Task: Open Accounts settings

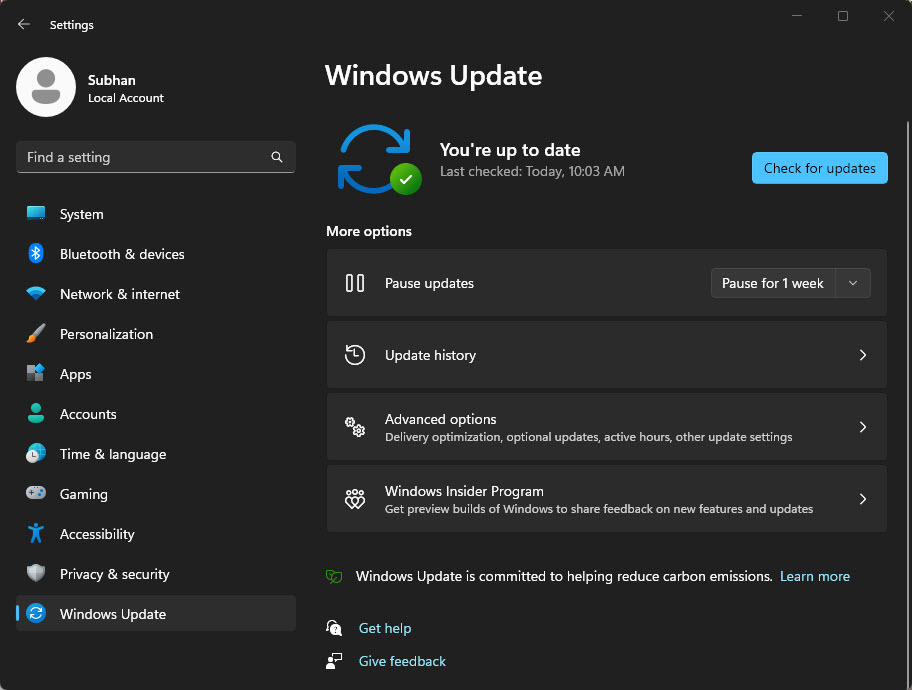Action: pyautogui.click(x=156, y=414)
